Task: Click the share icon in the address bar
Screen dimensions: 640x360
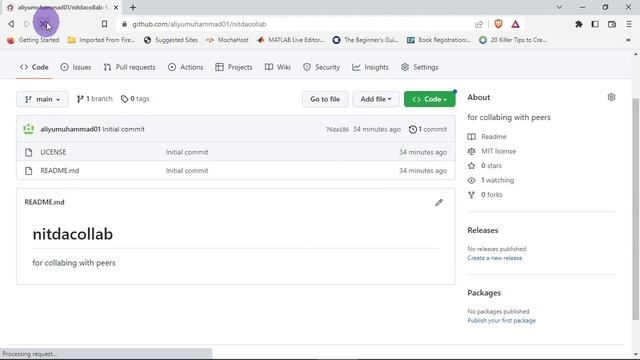Action: [479, 24]
